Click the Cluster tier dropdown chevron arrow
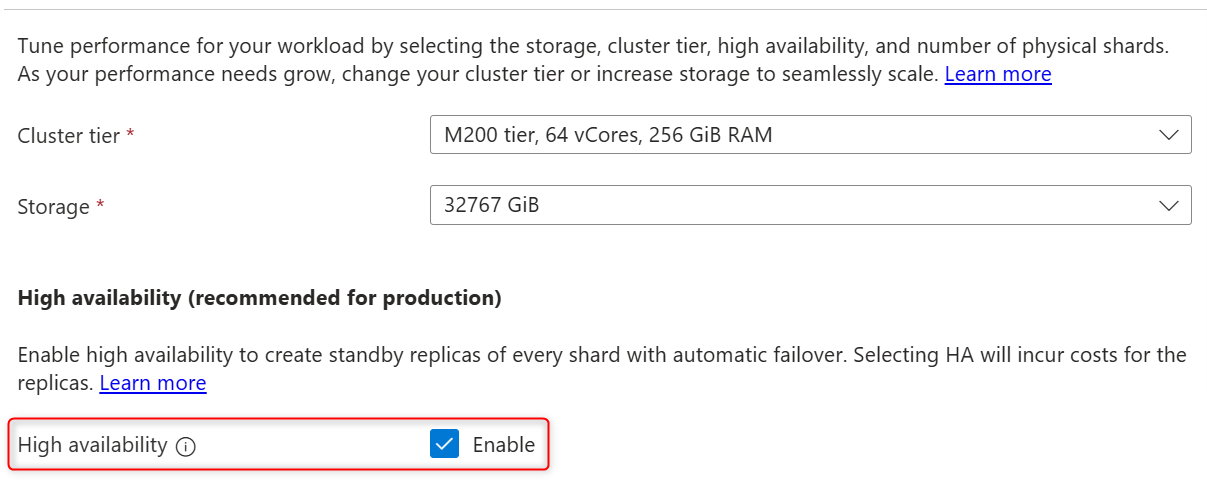 coord(1168,135)
